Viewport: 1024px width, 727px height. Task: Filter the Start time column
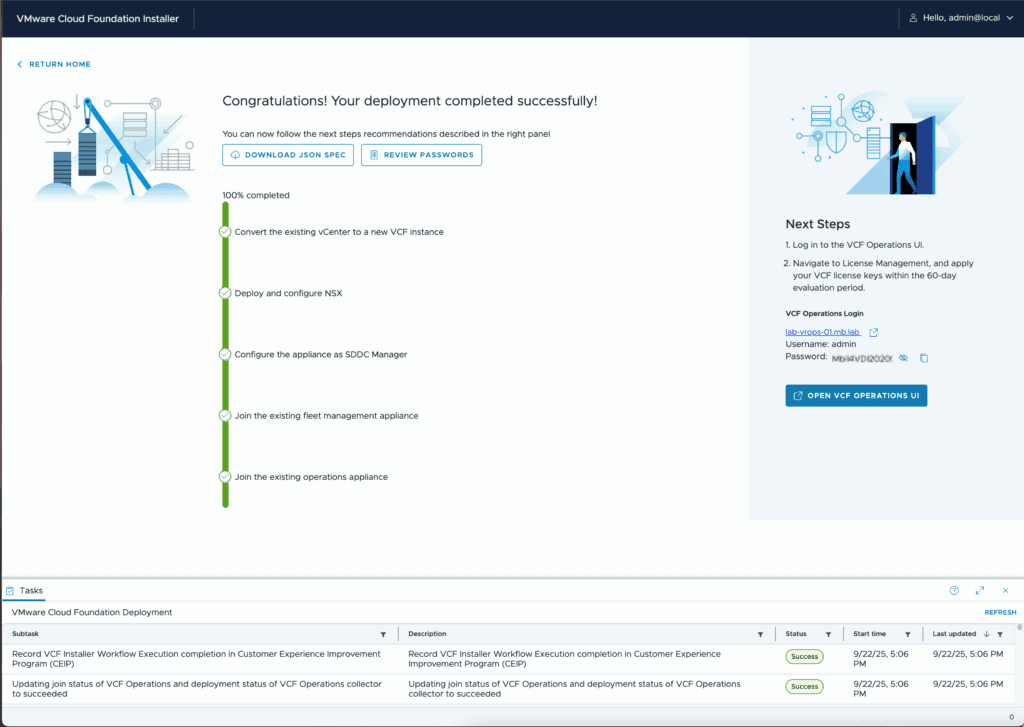coord(908,634)
